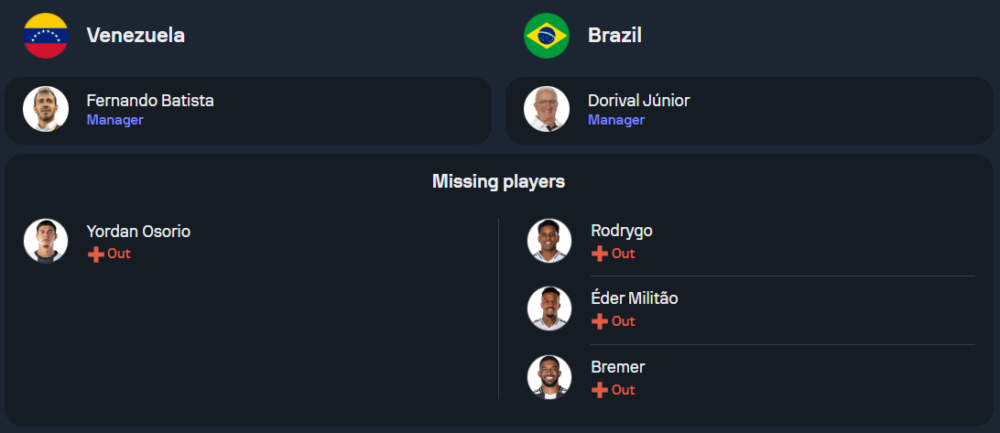Click the injury cross icon under Bremer
The height and width of the screenshot is (433, 1000).
click(600, 390)
